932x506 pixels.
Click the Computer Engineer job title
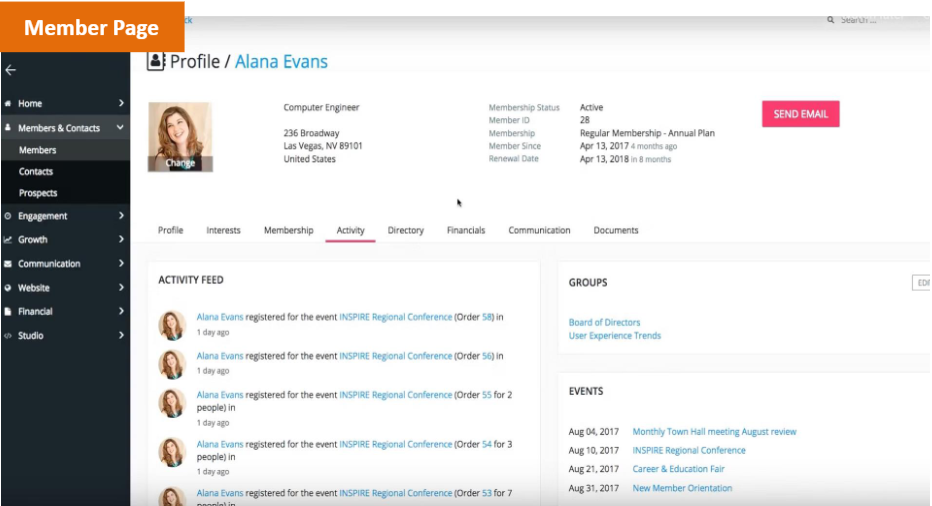pyautogui.click(x=322, y=108)
